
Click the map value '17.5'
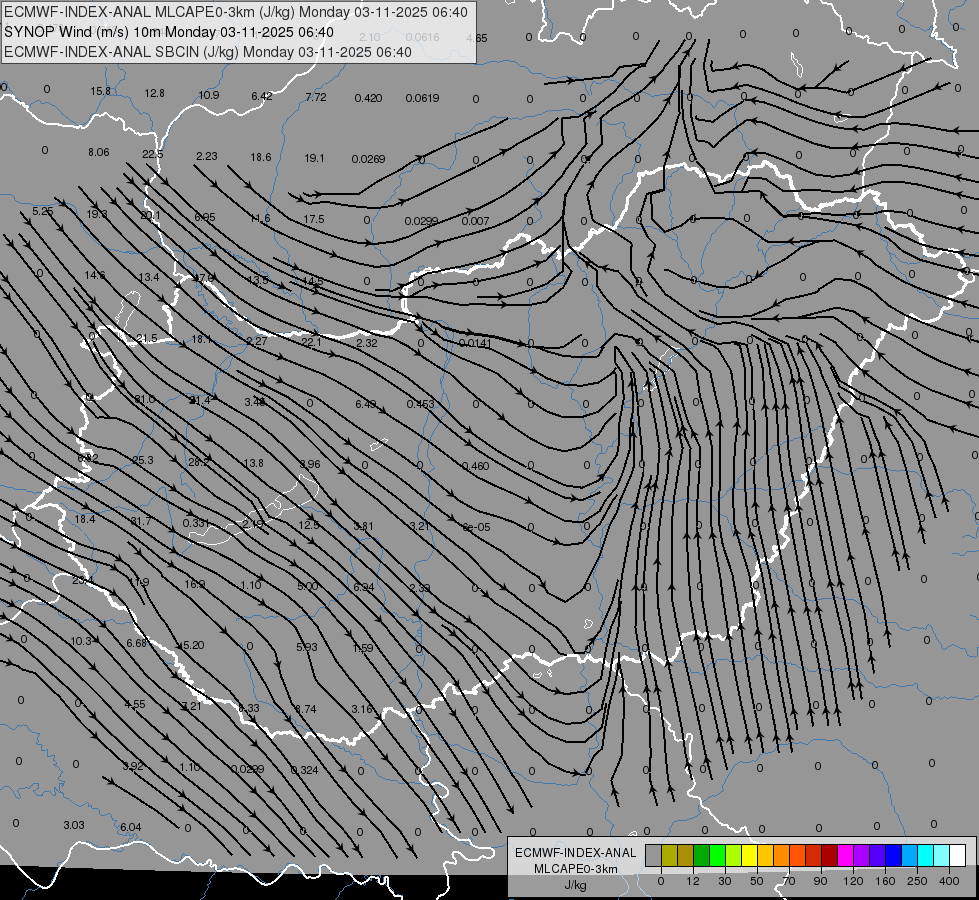click(x=313, y=219)
